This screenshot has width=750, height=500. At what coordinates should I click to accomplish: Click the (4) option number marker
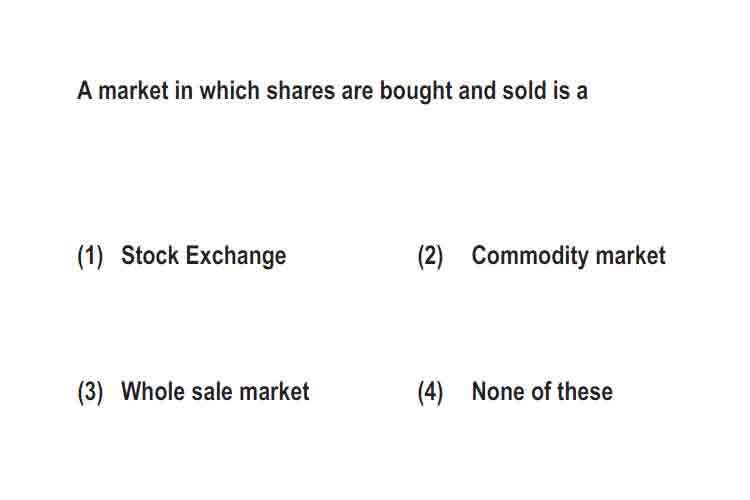tap(430, 392)
